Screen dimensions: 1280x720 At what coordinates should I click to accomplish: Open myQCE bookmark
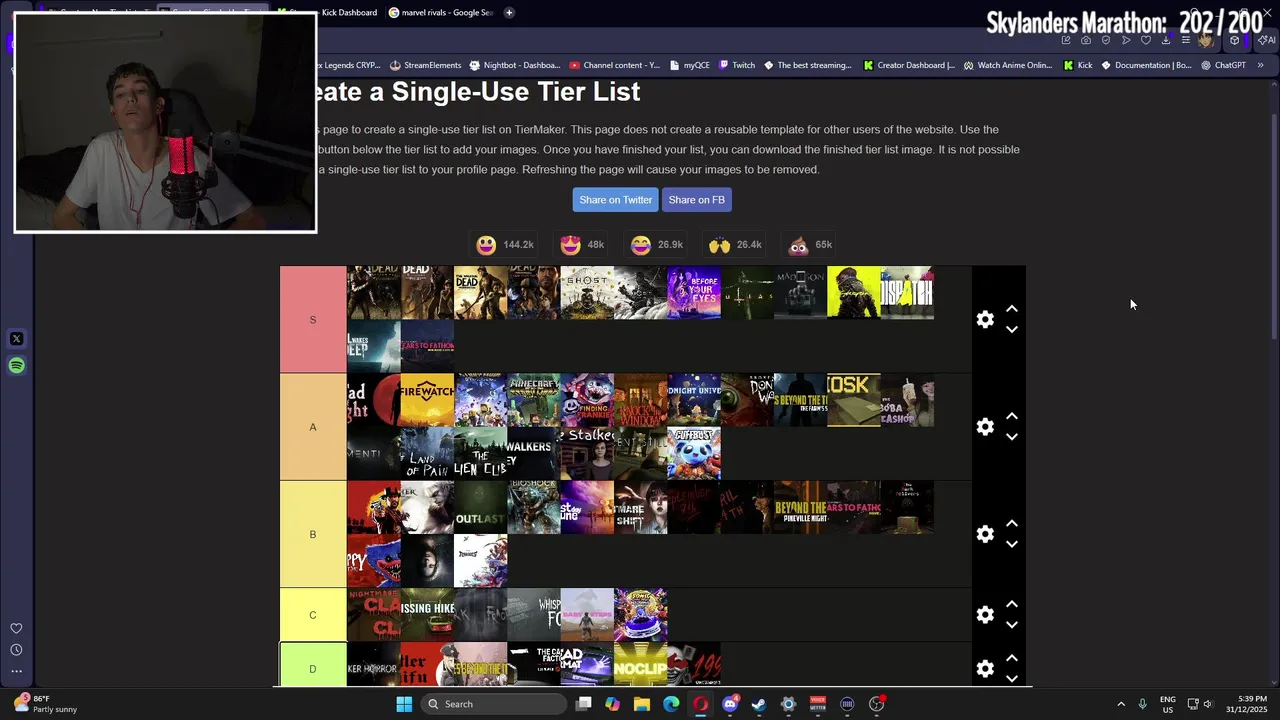point(690,65)
